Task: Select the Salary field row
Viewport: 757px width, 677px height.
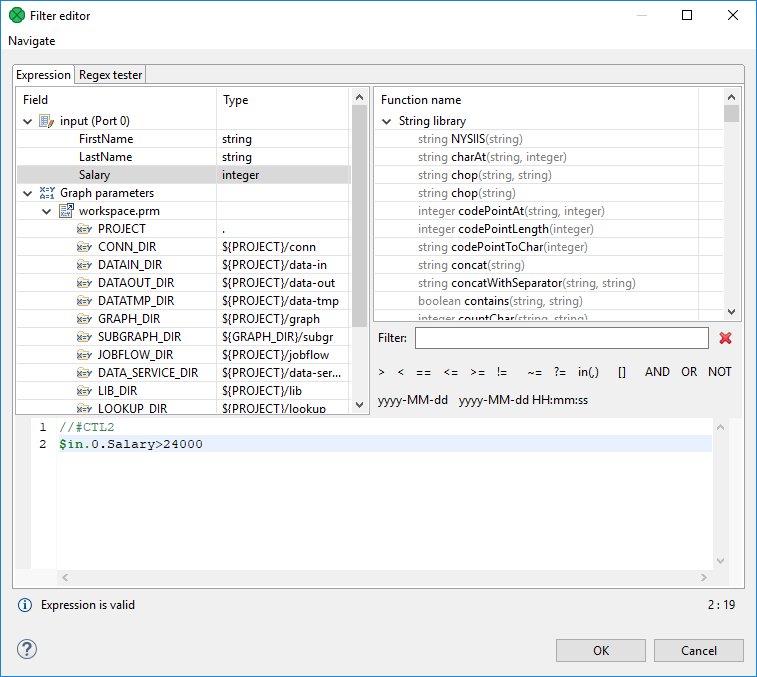Action: (95, 175)
